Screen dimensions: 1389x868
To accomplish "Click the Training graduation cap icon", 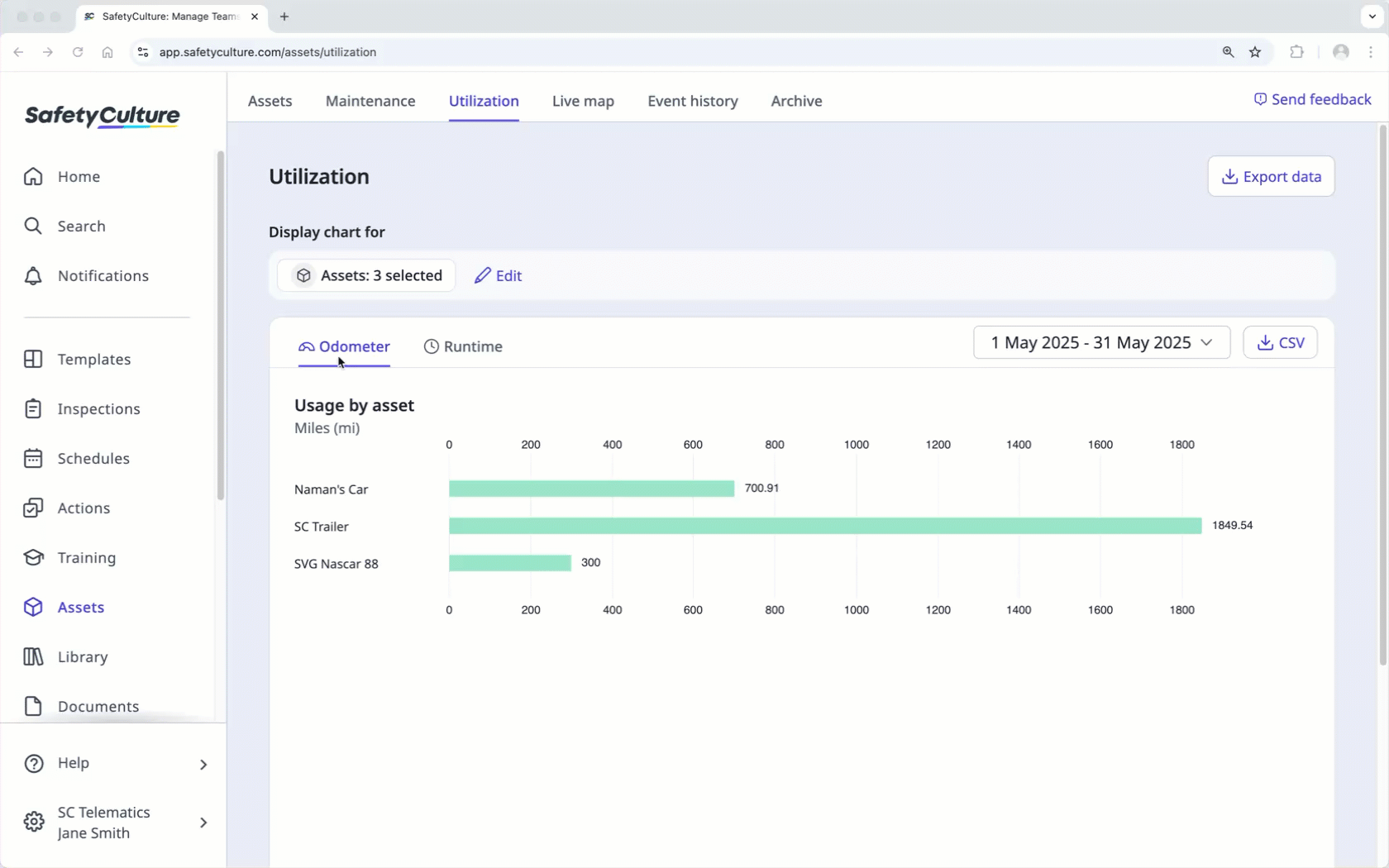I will click(33, 557).
